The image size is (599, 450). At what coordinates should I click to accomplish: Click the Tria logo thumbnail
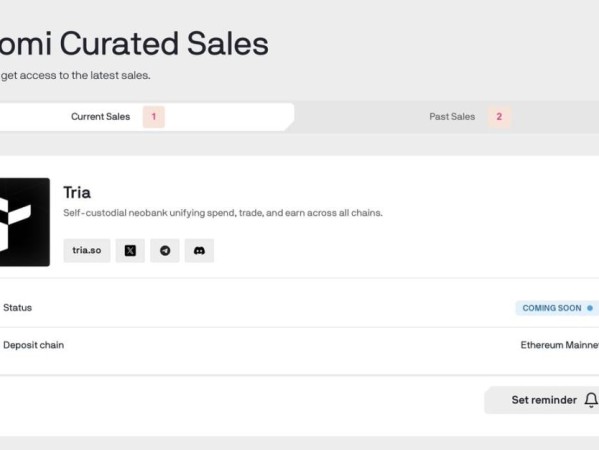(24, 222)
